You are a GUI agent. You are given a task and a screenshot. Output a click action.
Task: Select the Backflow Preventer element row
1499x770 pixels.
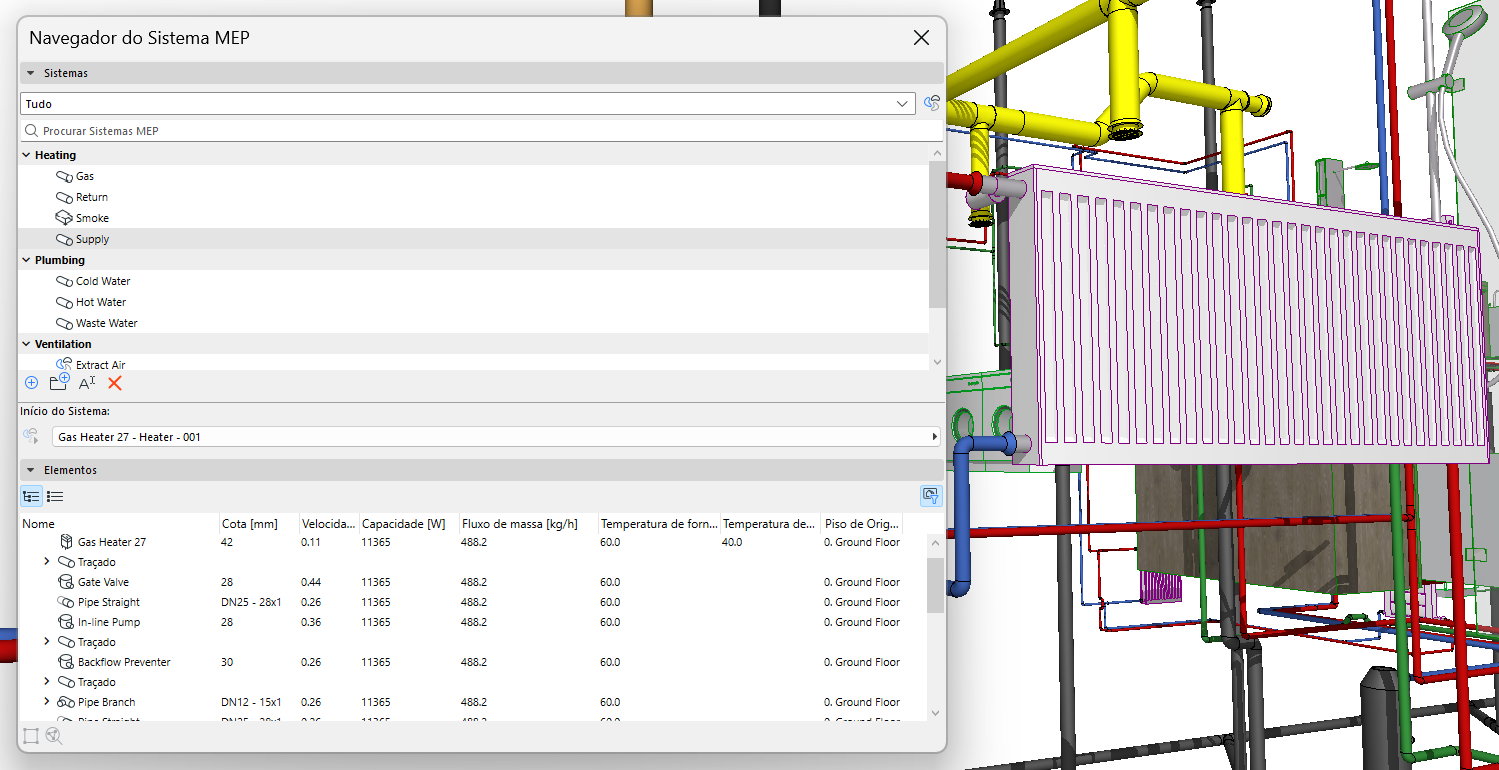[x=124, y=662]
